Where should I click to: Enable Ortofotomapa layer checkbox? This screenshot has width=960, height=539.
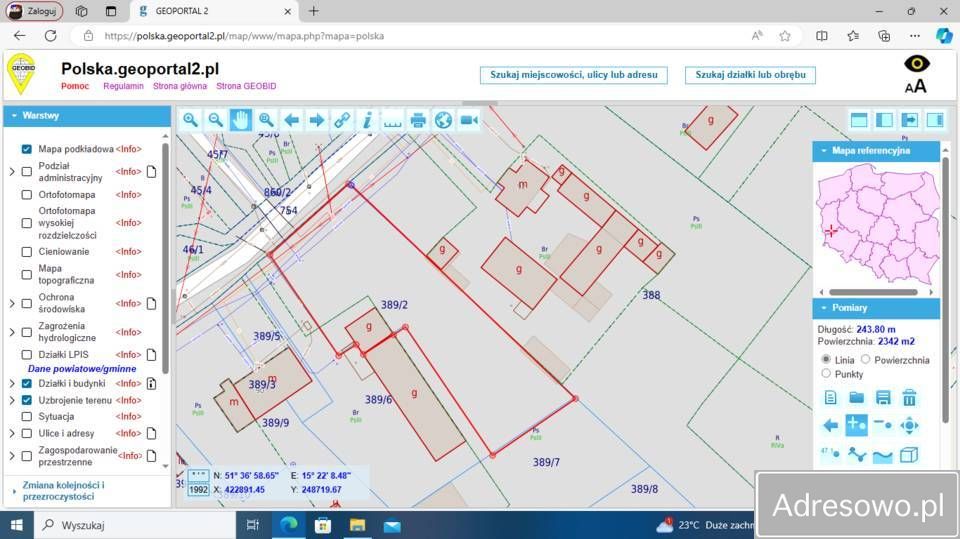(x=26, y=195)
